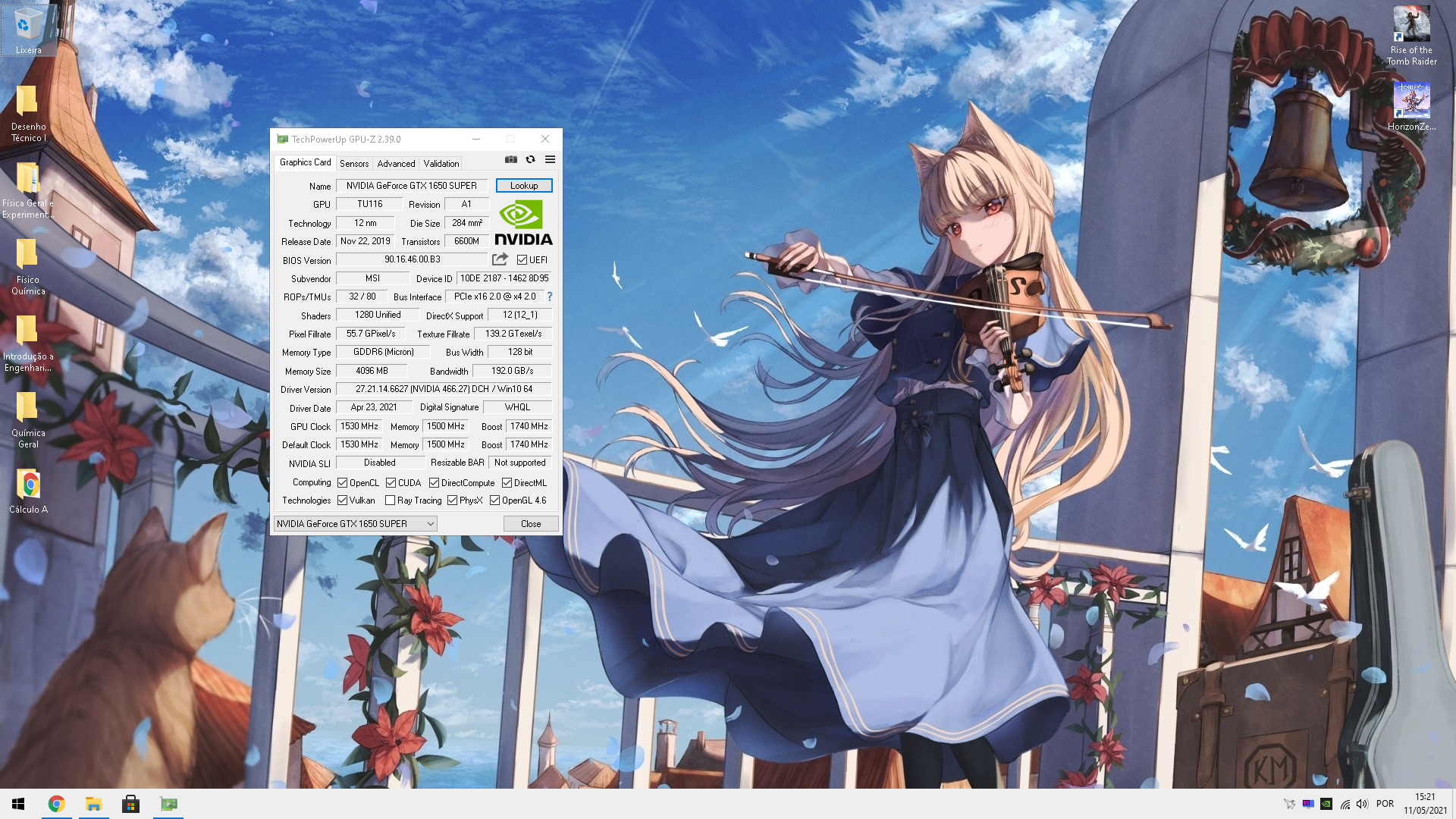Switch to the Sensors tab
The height and width of the screenshot is (819, 1456).
coord(354,163)
